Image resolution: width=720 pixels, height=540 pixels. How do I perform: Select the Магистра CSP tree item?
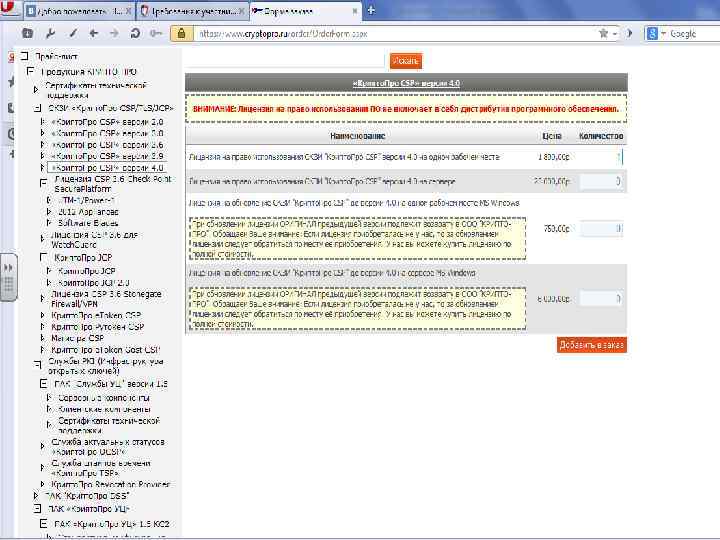point(77,338)
